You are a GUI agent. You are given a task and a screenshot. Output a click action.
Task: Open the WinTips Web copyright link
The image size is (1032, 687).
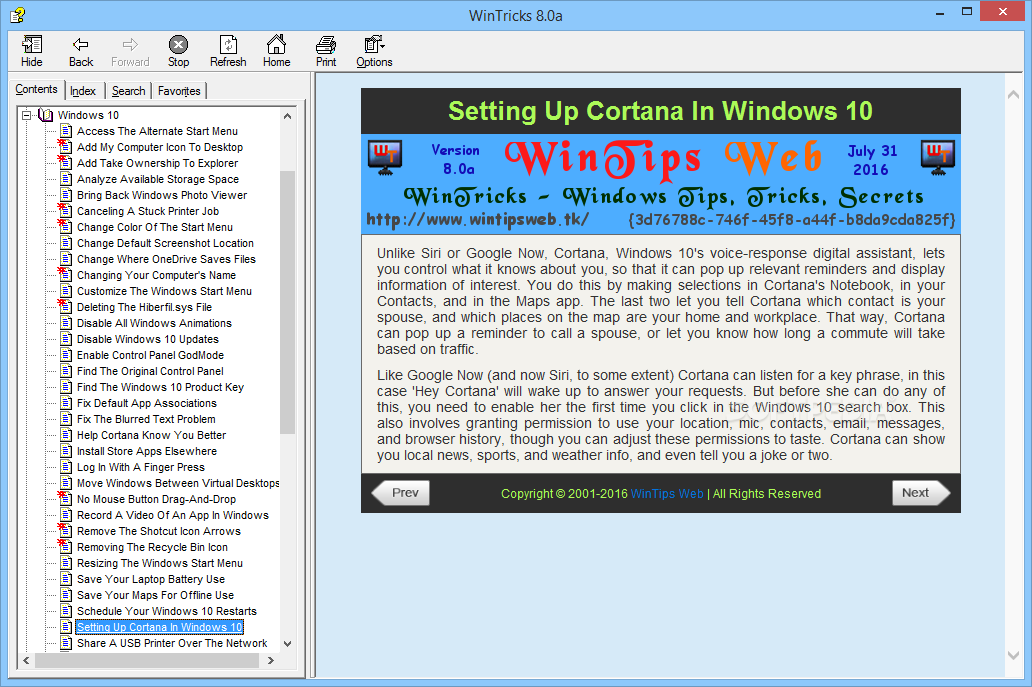click(667, 494)
